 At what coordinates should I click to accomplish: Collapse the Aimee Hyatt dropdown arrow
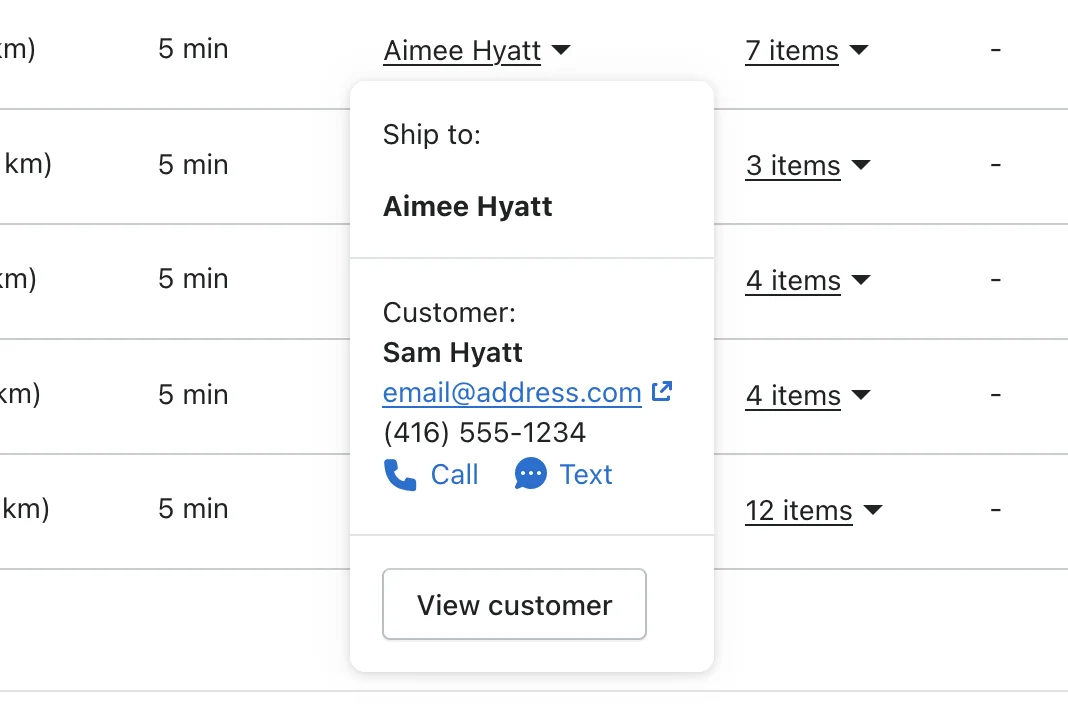[x=561, y=50]
